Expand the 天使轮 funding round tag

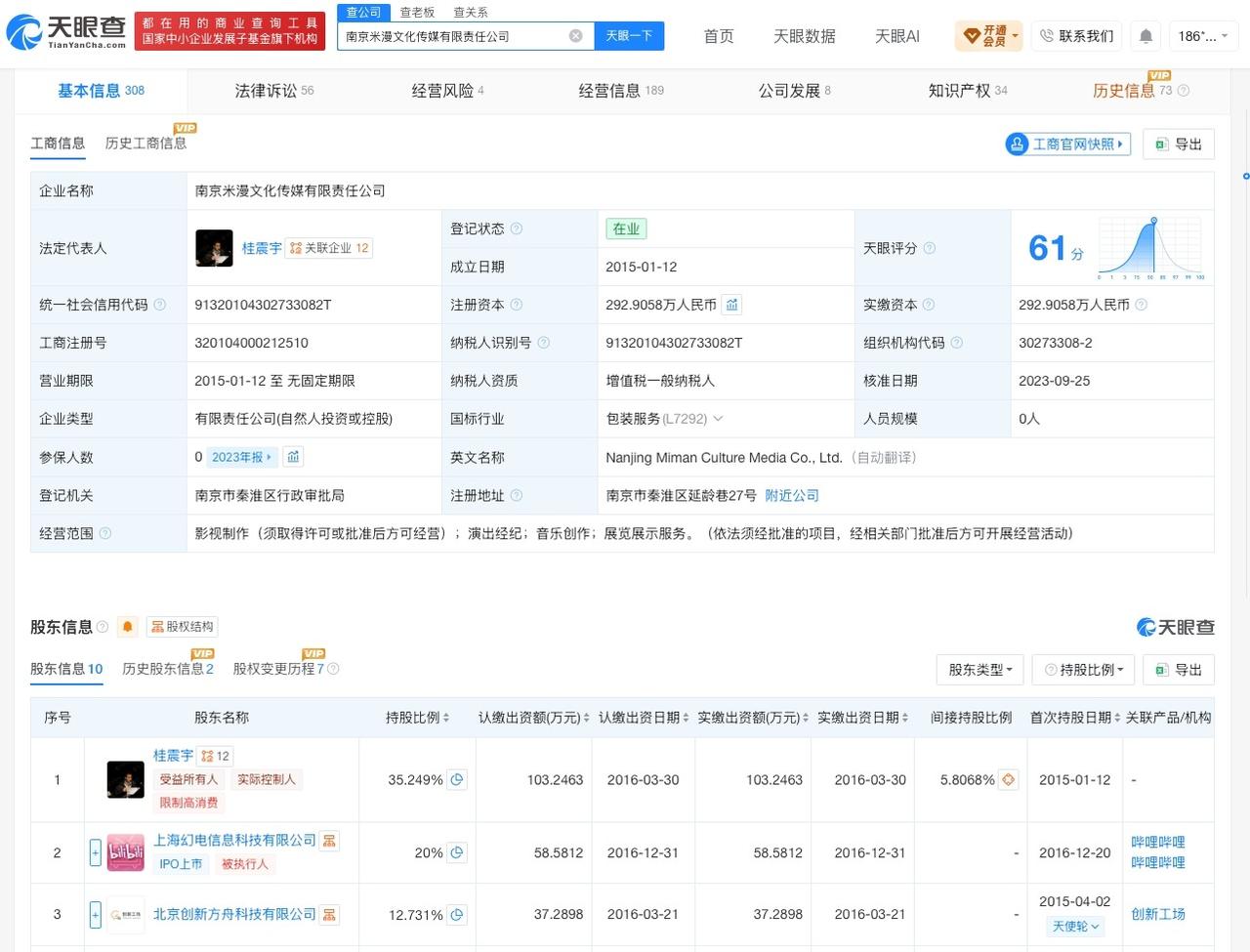coord(1075,926)
